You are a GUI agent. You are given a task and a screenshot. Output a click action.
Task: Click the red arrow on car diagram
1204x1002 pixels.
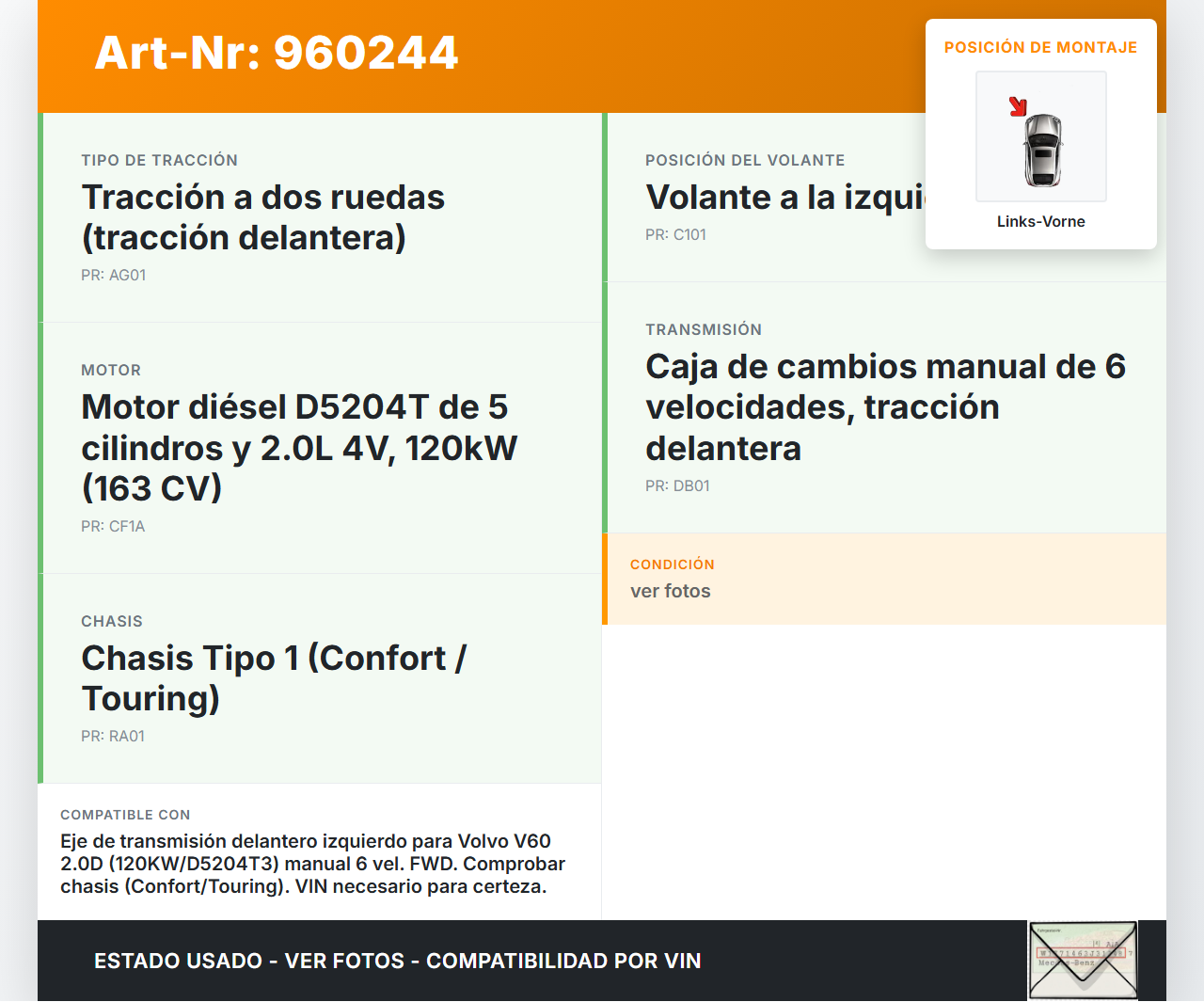click(x=1018, y=106)
